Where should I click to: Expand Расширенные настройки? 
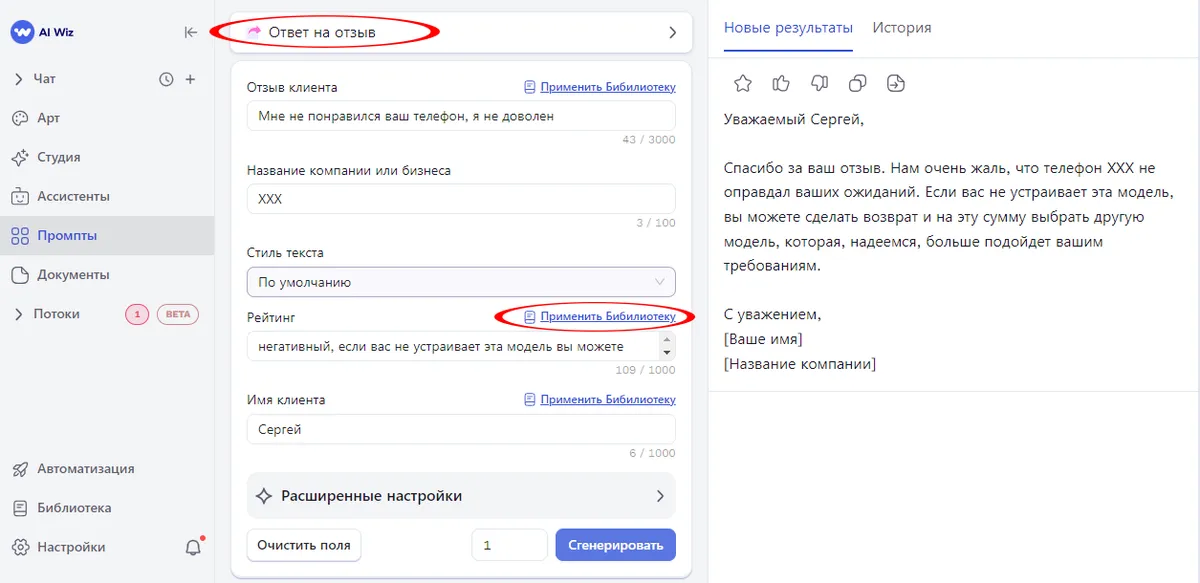(460, 495)
